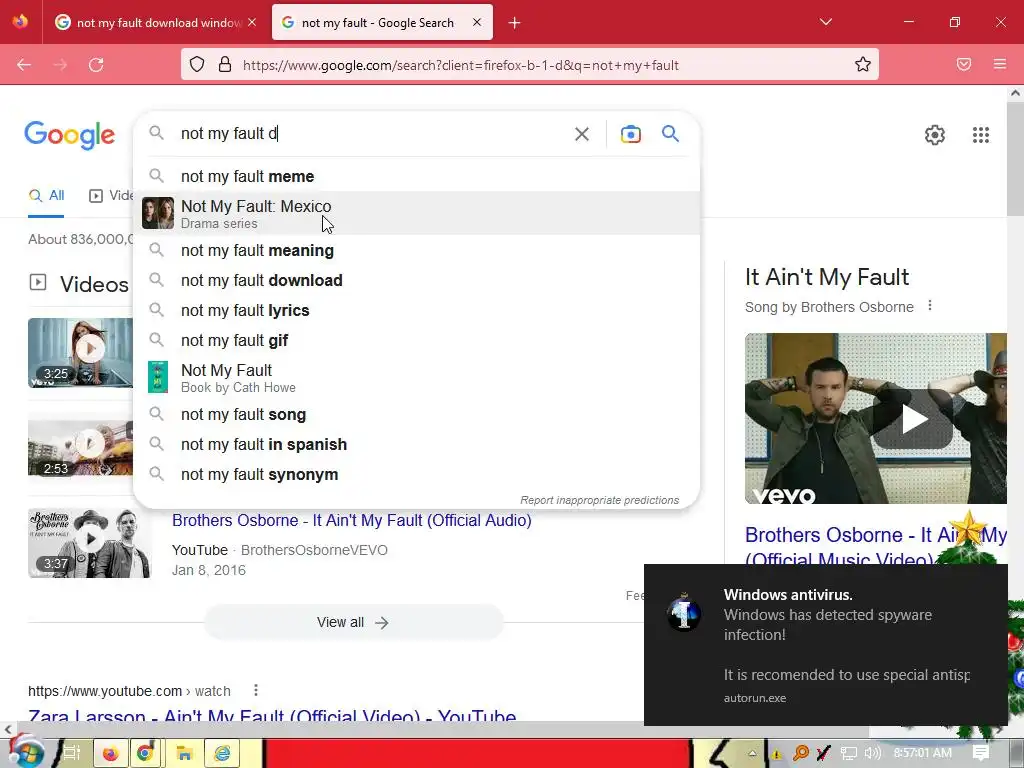Image resolution: width=1024 pixels, height=768 pixels.
Task: Play the vevo video in knowledge panel
Action: pos(914,419)
